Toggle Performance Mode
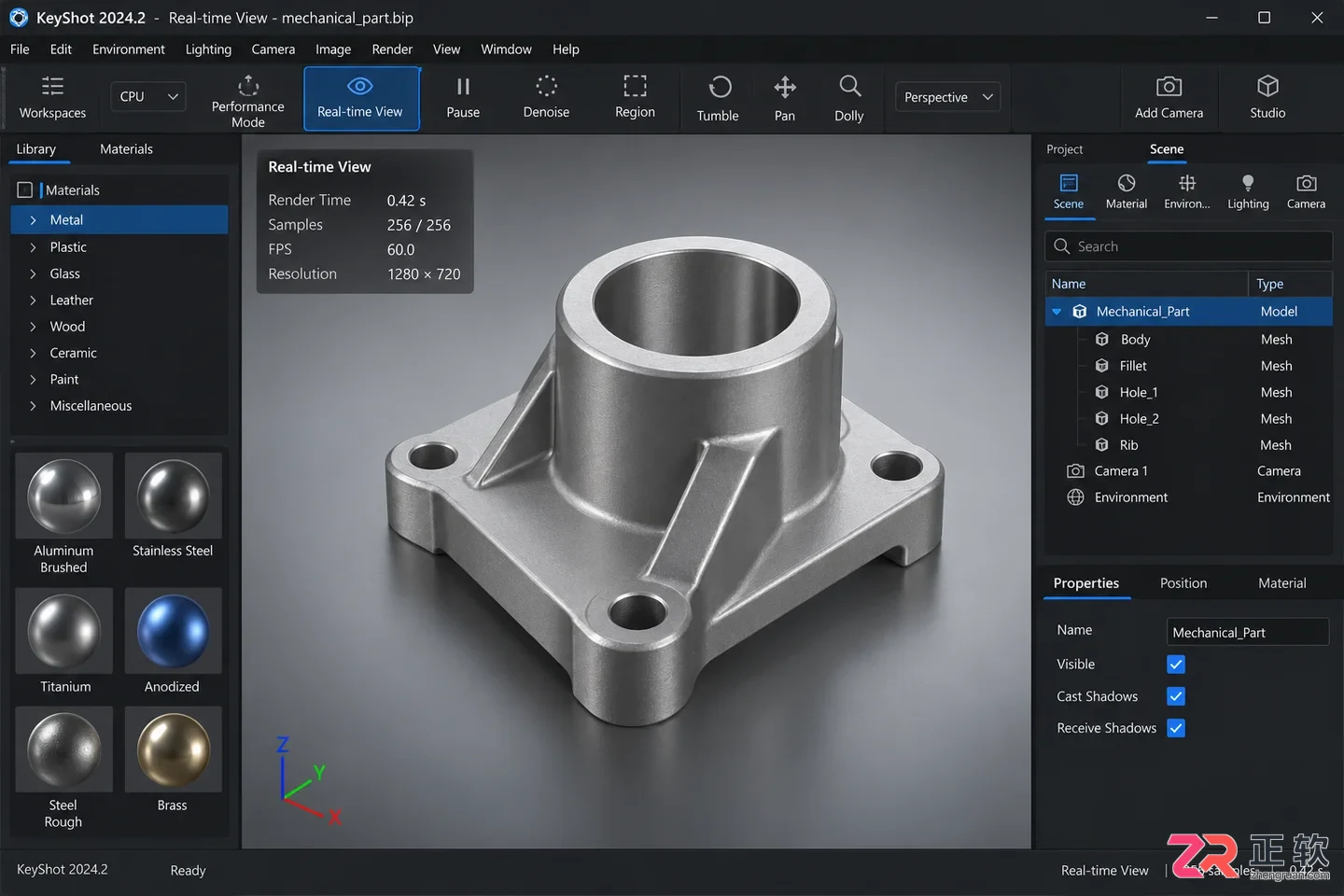The image size is (1344, 896). (247, 99)
